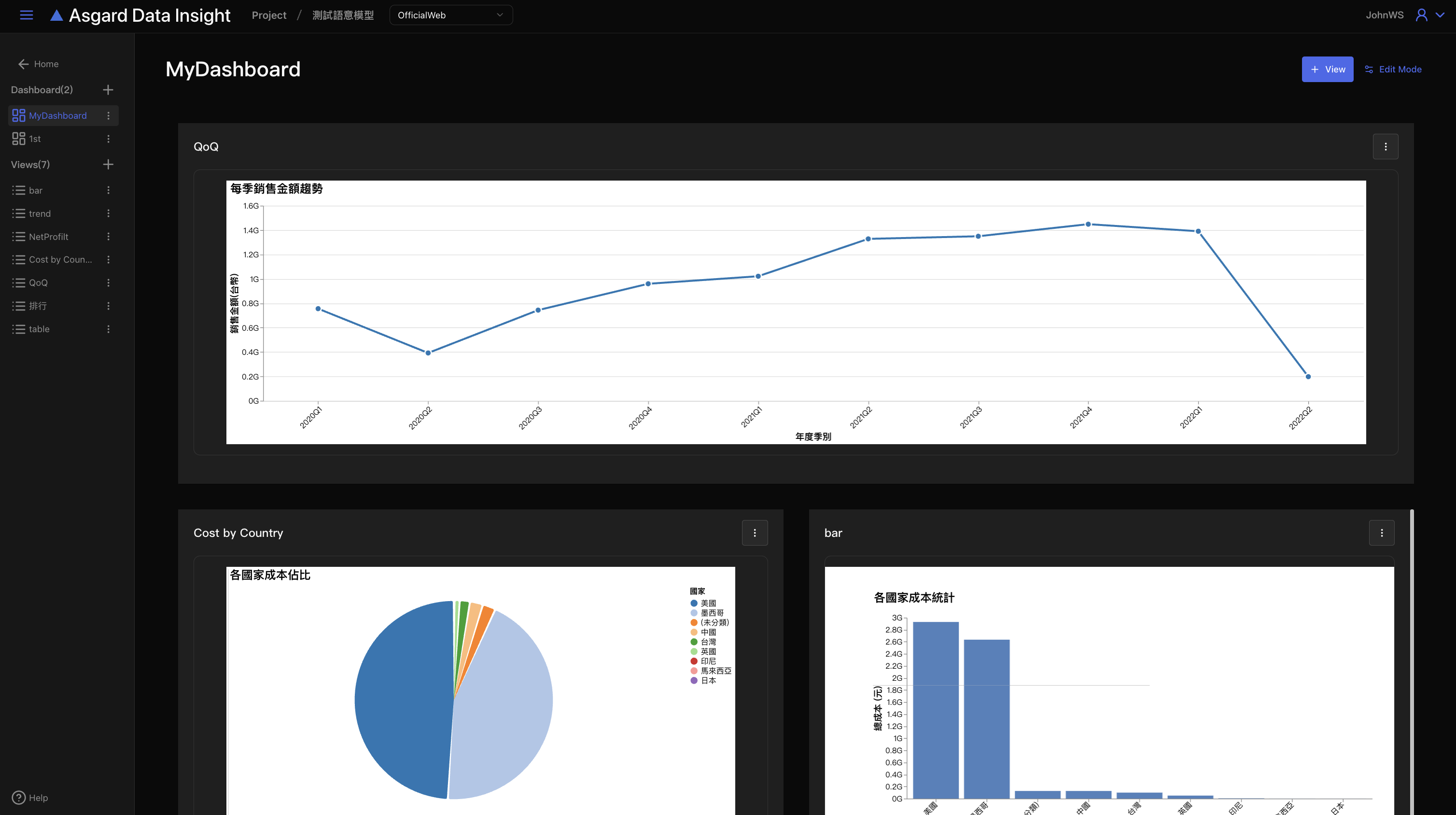Click the blue View button

[x=1327, y=70]
